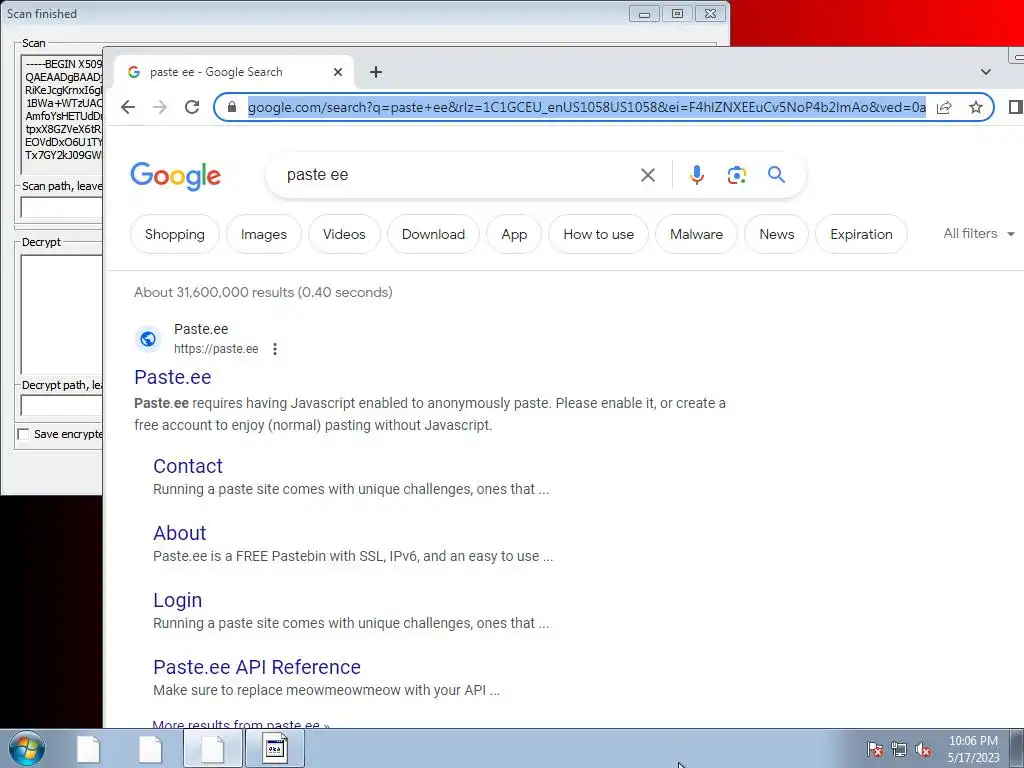
Task: Open a new tab with plus
Action: [376, 72]
